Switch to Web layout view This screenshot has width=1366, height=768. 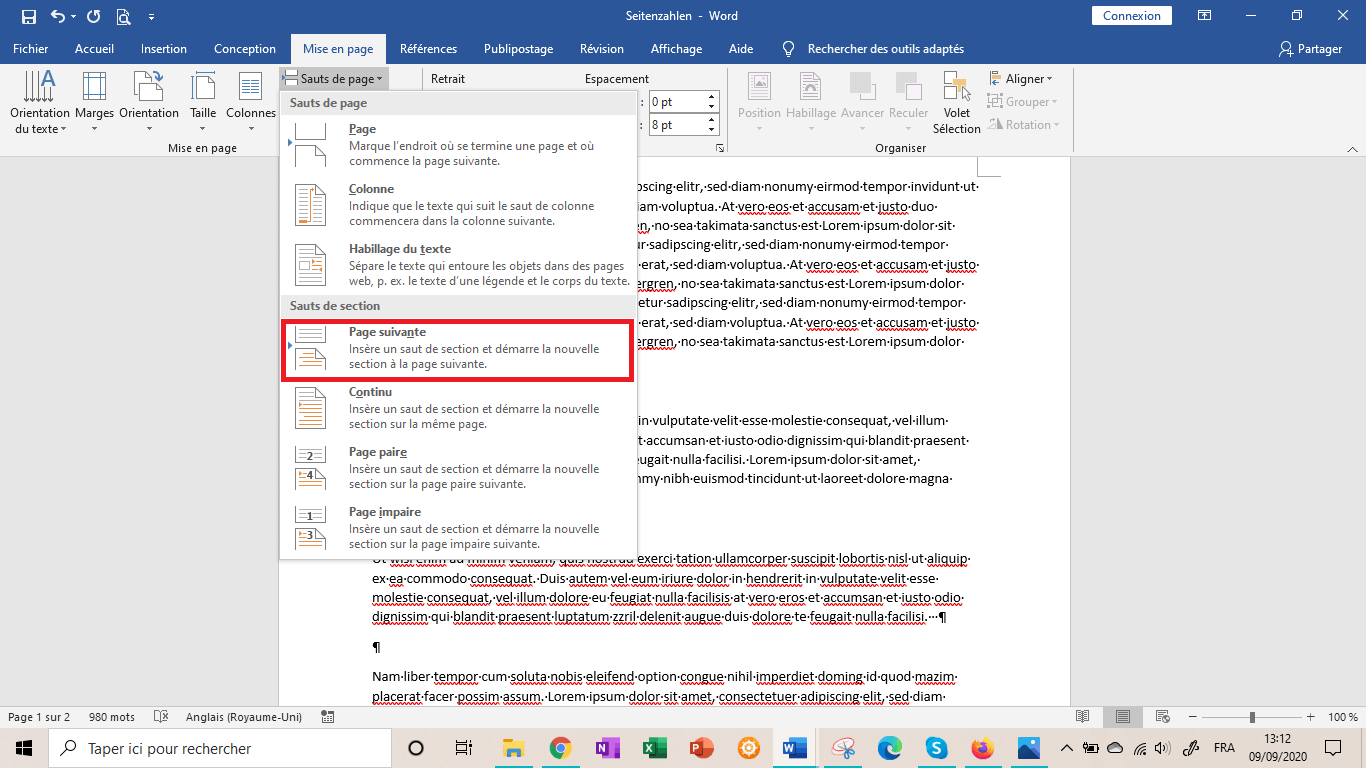pos(1163,717)
